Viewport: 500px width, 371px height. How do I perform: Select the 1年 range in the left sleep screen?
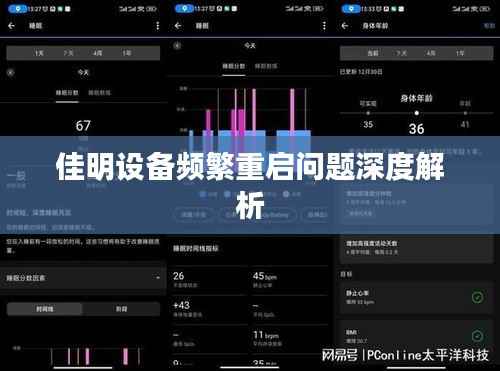pyautogui.click(x=127, y=53)
